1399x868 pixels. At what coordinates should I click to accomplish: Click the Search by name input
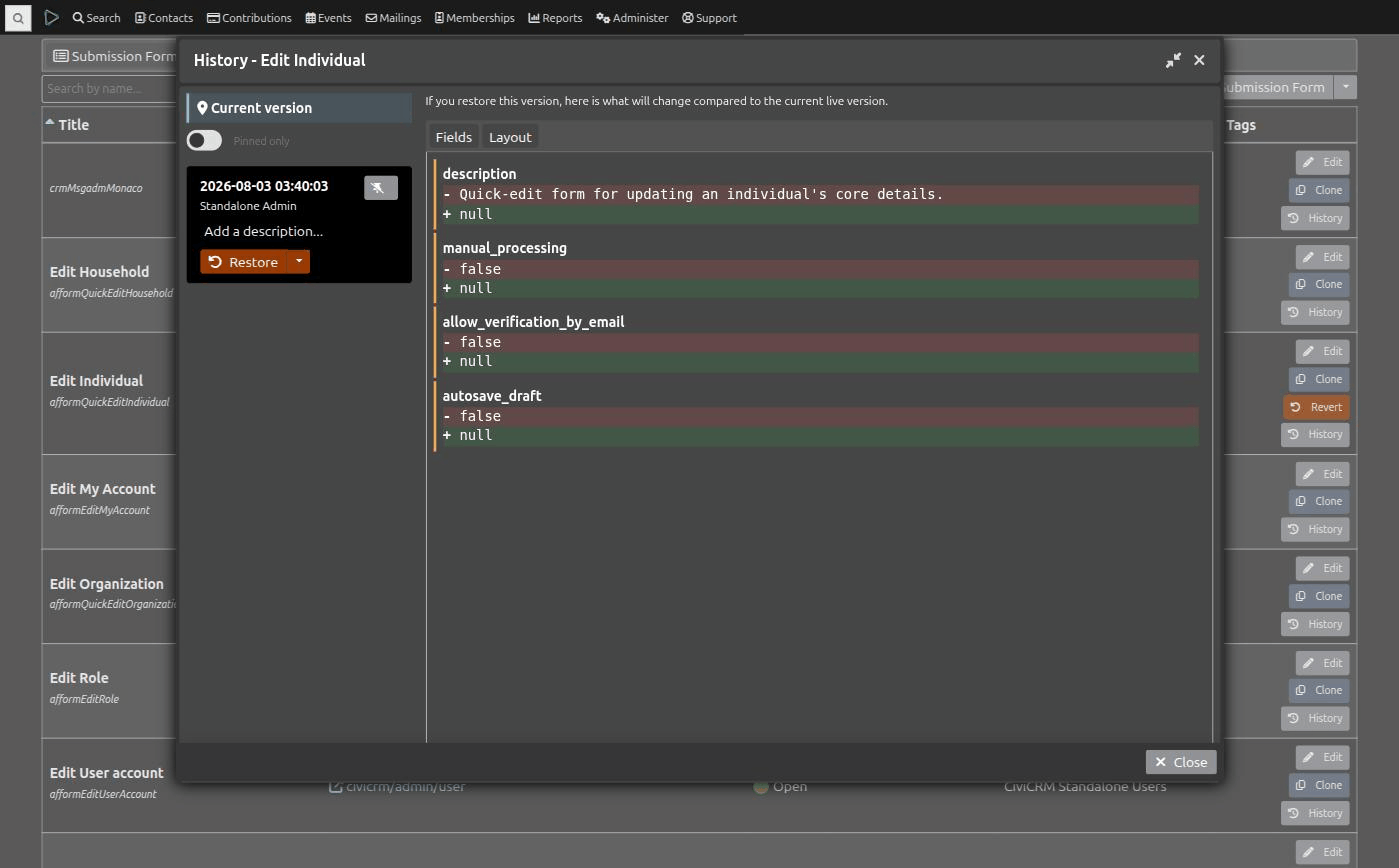click(x=110, y=88)
